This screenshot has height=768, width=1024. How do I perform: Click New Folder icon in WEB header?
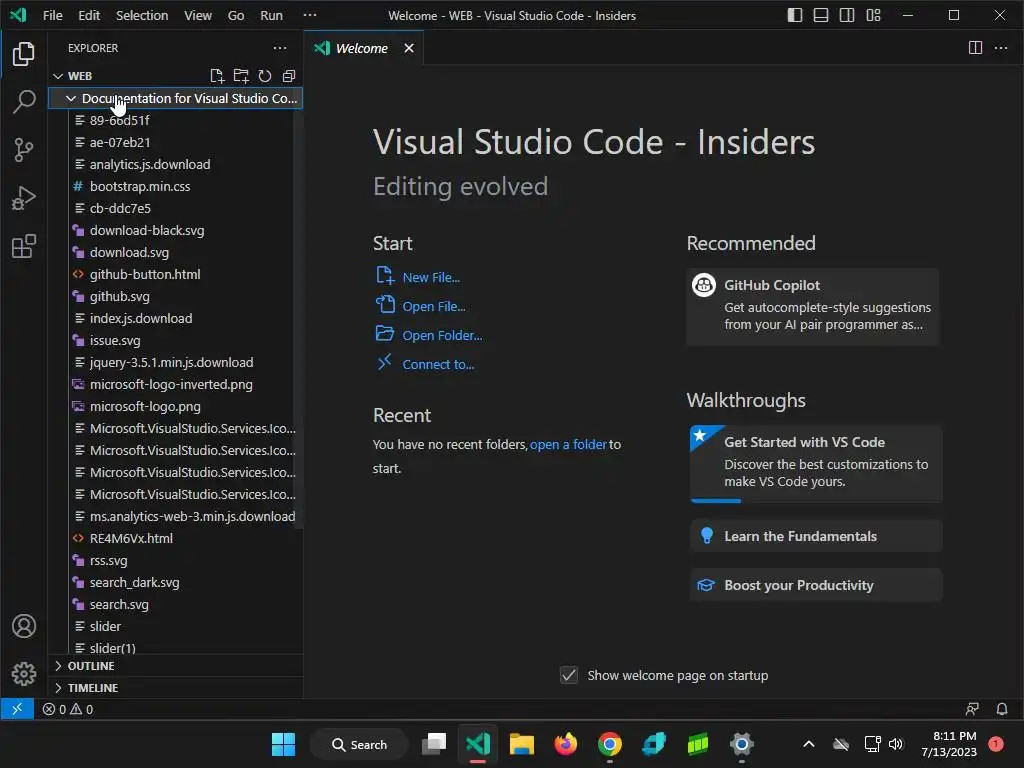click(241, 76)
